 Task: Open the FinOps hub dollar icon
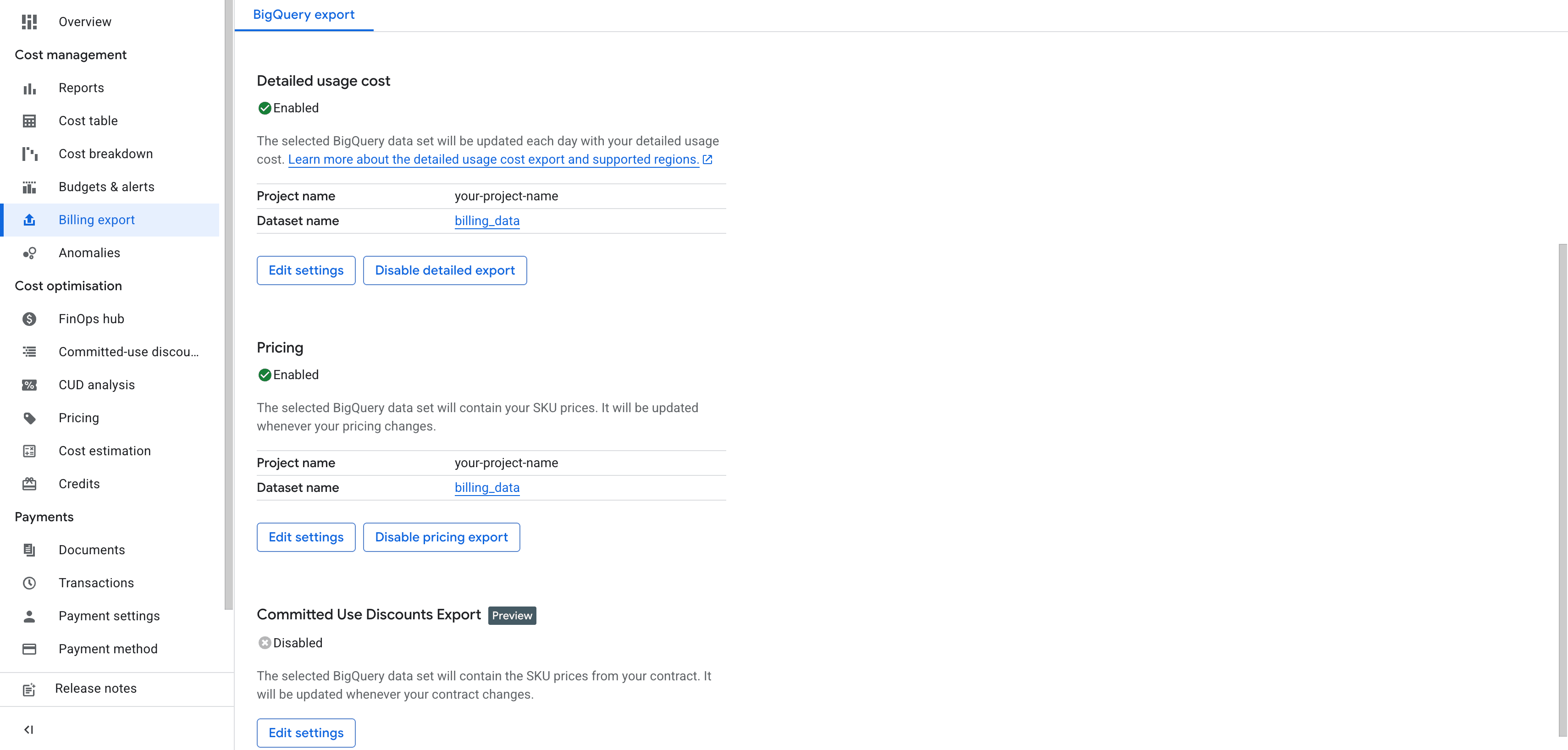click(x=30, y=319)
